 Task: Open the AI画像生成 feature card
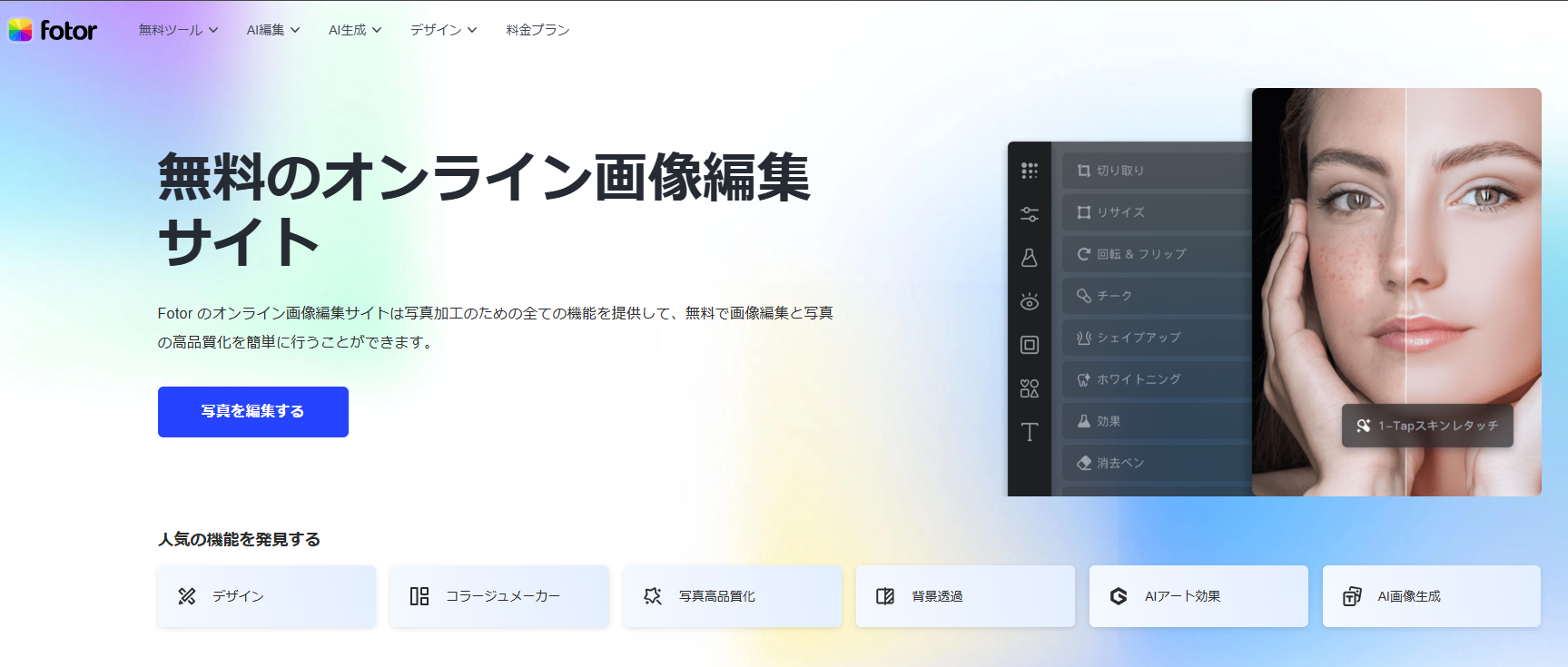(1431, 596)
